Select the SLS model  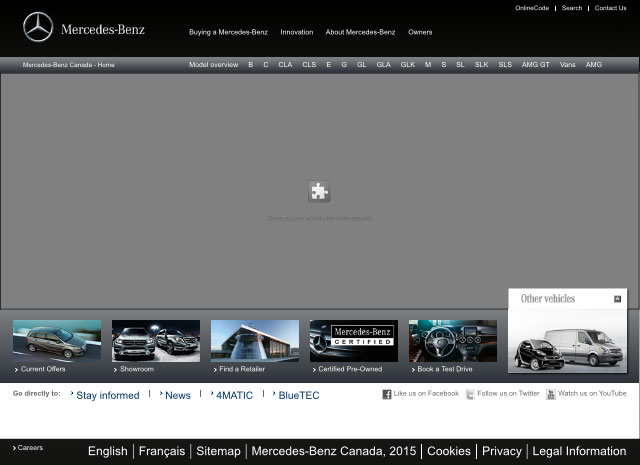505,65
